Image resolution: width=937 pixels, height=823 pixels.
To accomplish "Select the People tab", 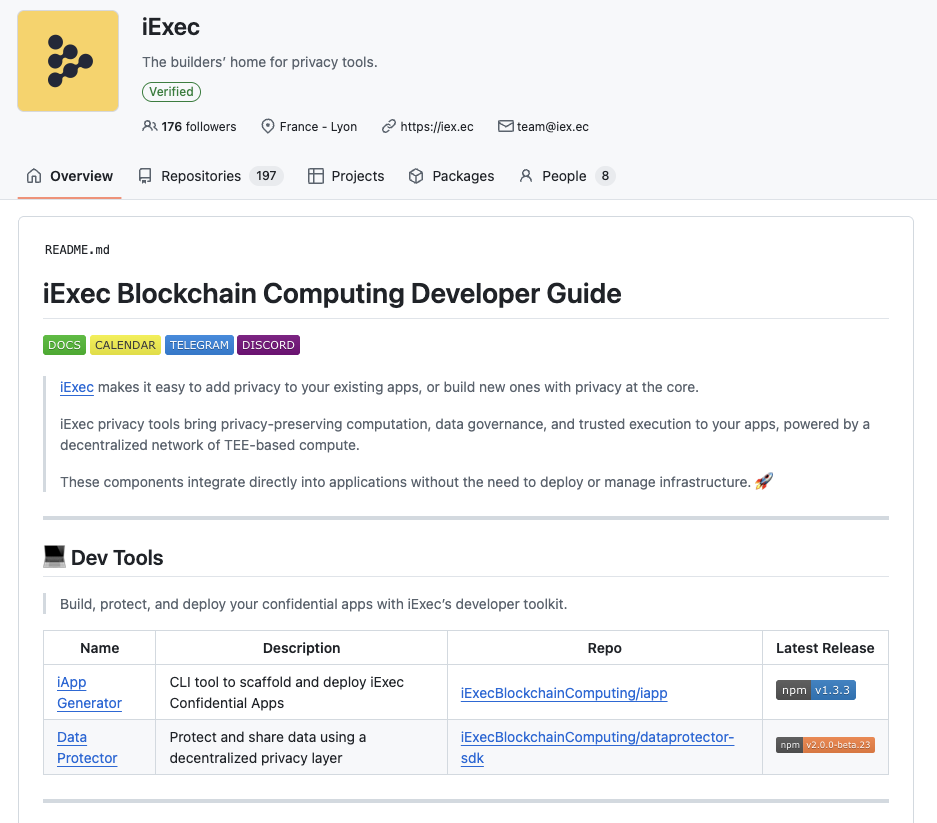I will click(566, 176).
